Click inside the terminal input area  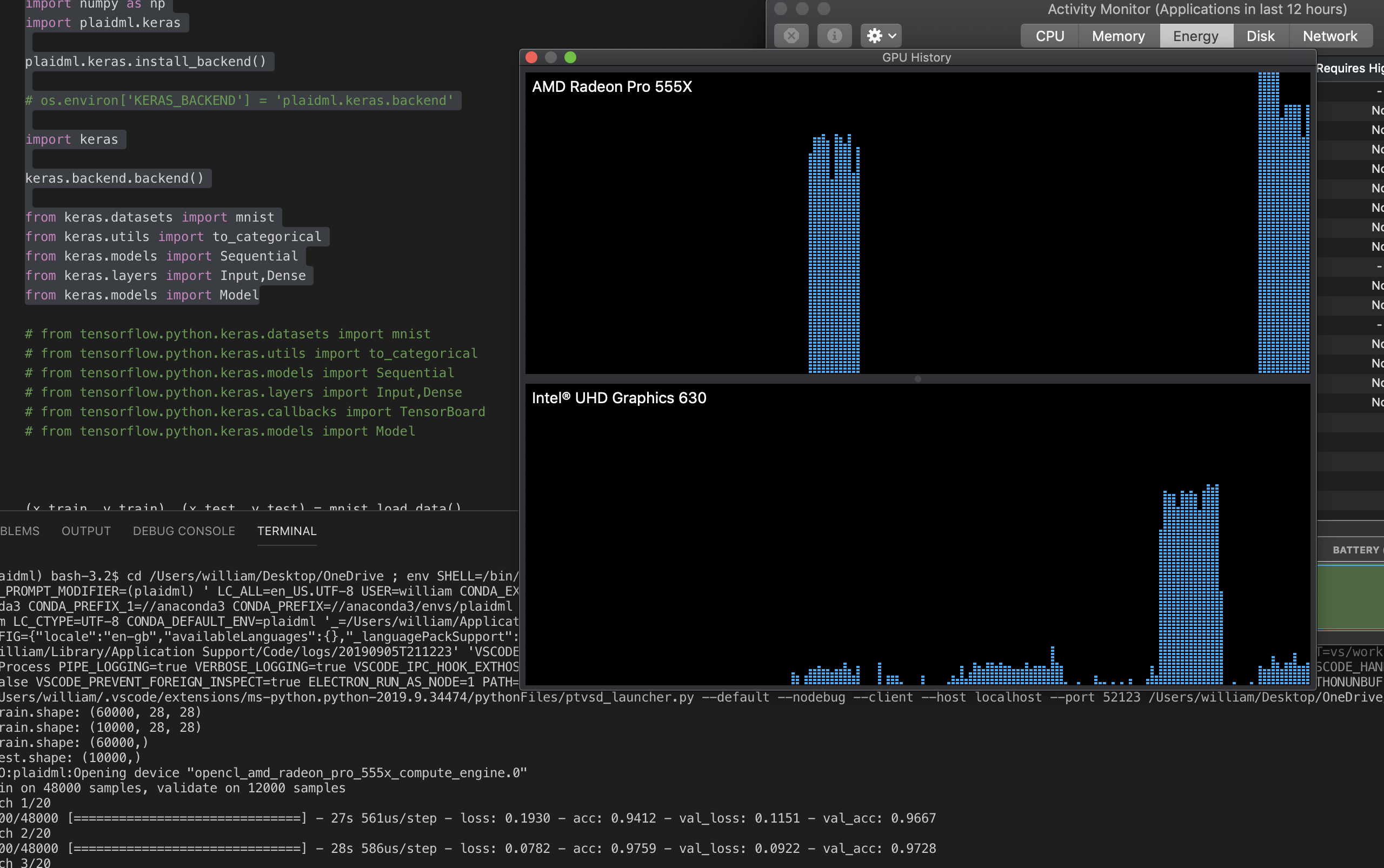pos(258,746)
